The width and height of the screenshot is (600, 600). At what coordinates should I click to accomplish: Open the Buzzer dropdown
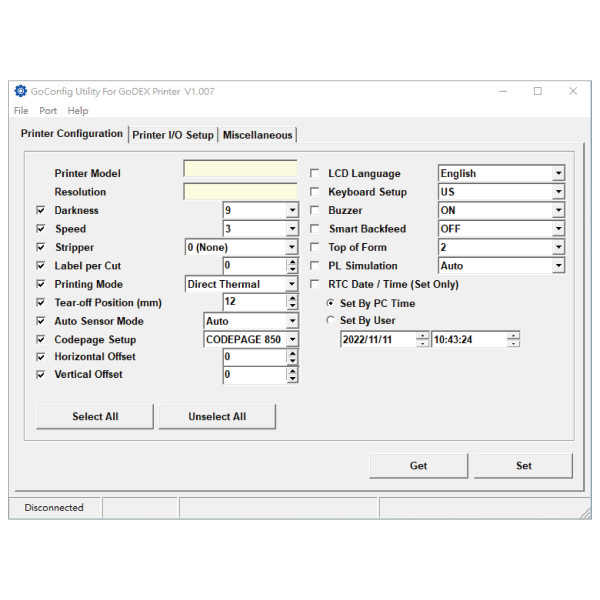[558, 210]
